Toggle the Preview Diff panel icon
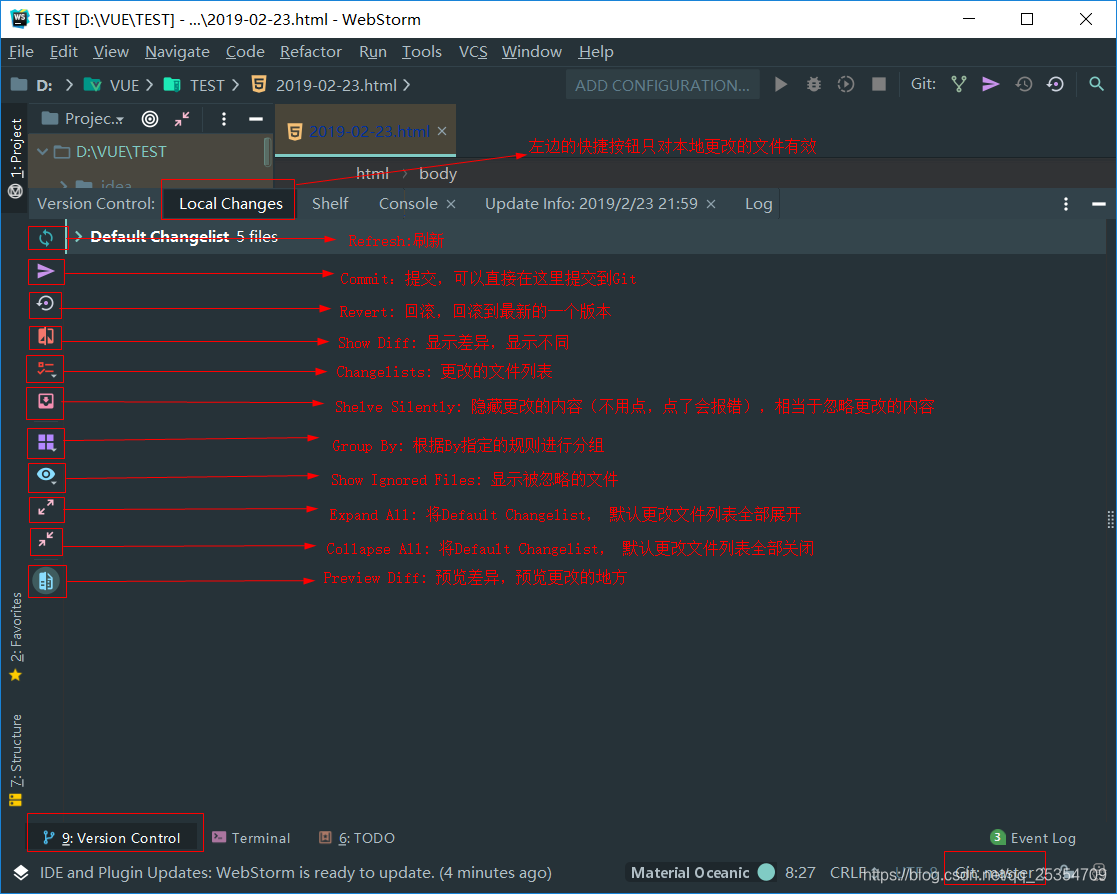 click(47, 580)
